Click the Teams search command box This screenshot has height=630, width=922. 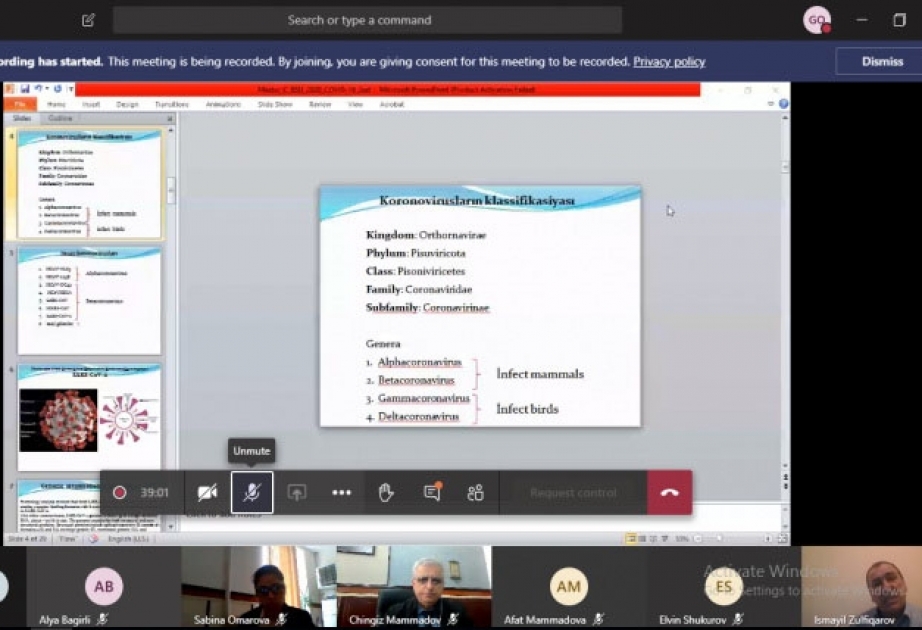368,21
